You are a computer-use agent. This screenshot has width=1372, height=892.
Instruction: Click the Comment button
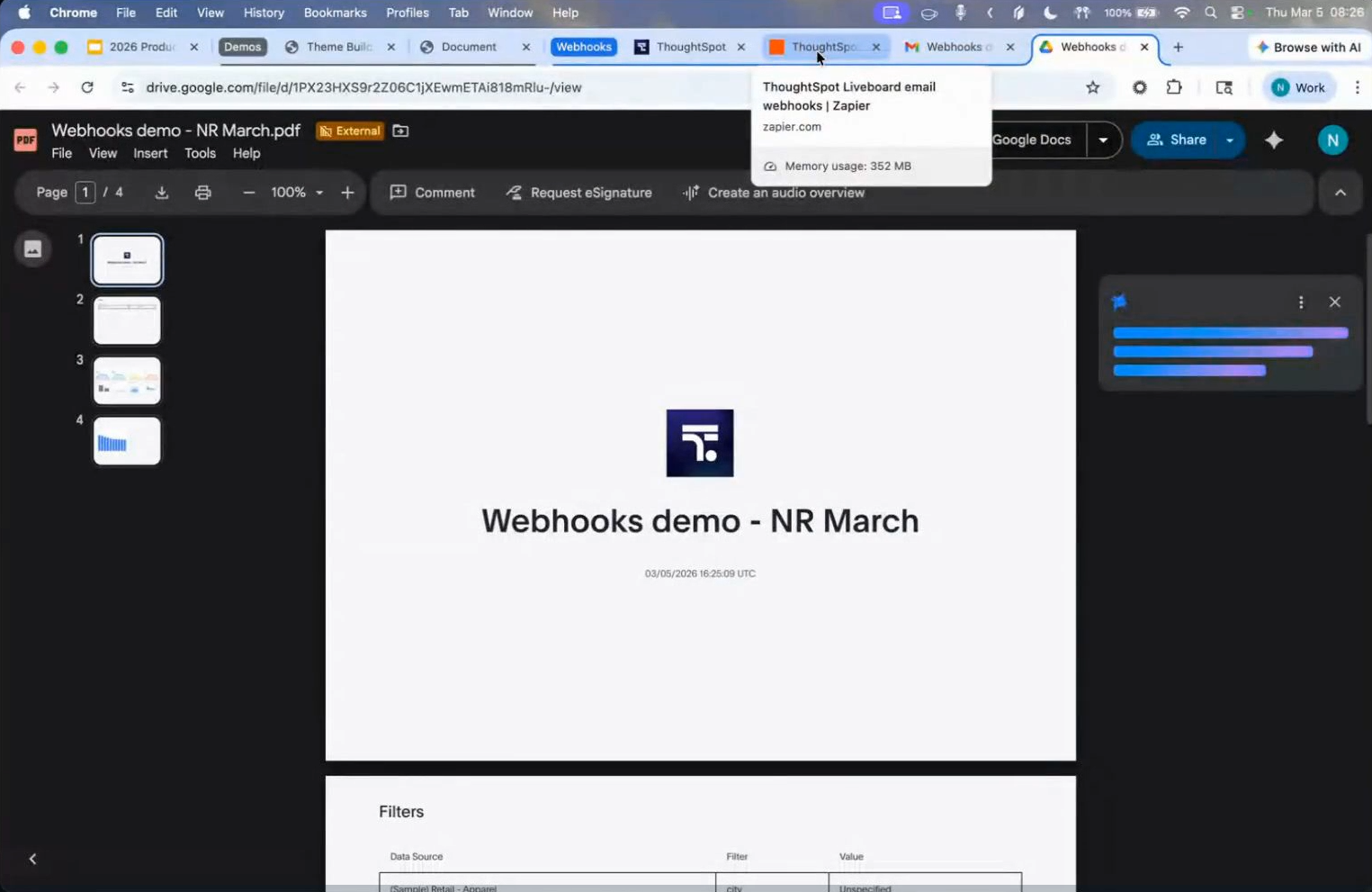[433, 193]
